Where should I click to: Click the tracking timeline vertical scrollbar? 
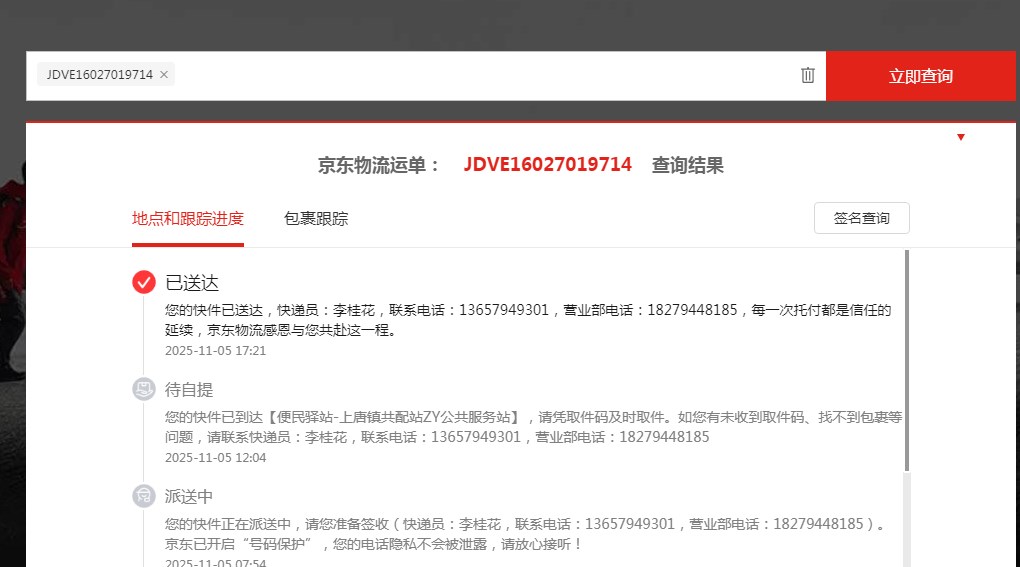click(907, 360)
